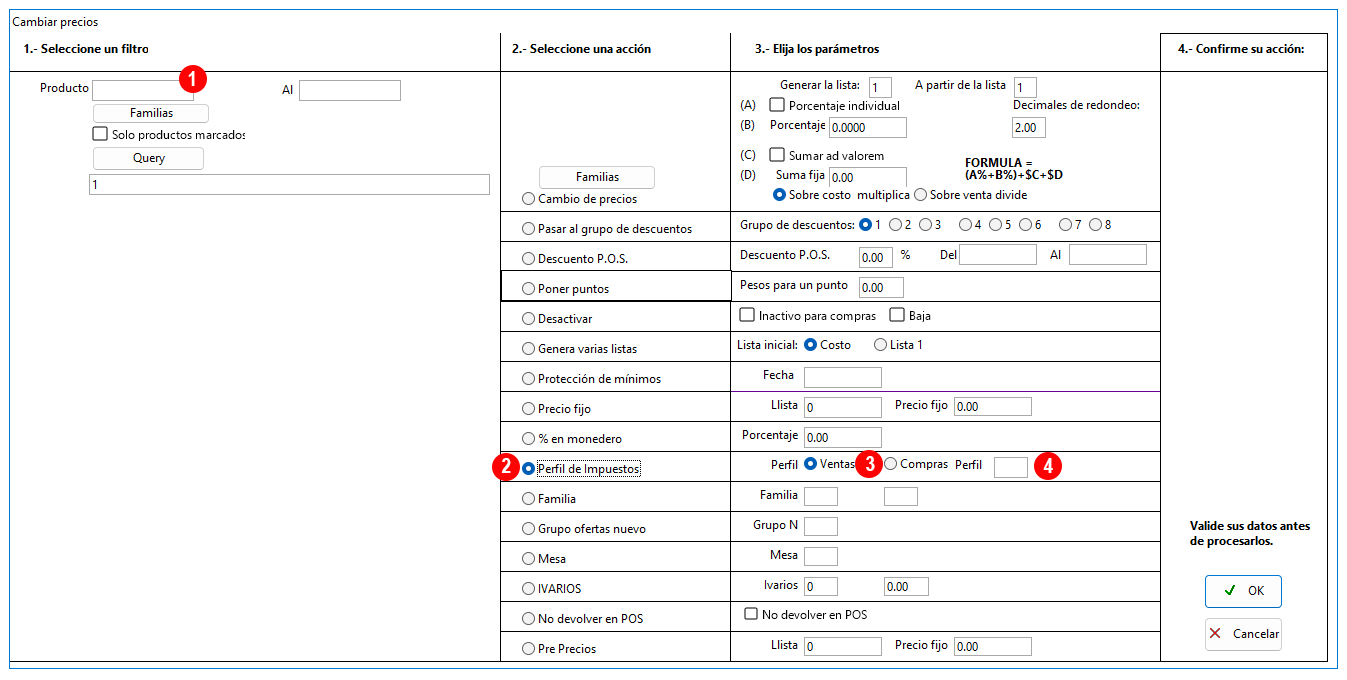Choose Grupo de descuentos 6
Image resolution: width=1347 pixels, height=680 pixels.
1025,225
